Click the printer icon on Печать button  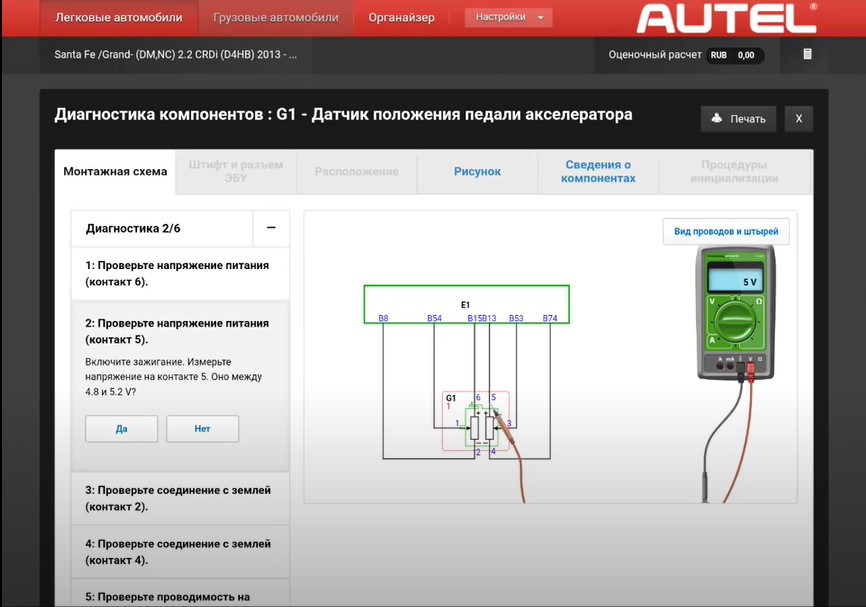(x=717, y=118)
